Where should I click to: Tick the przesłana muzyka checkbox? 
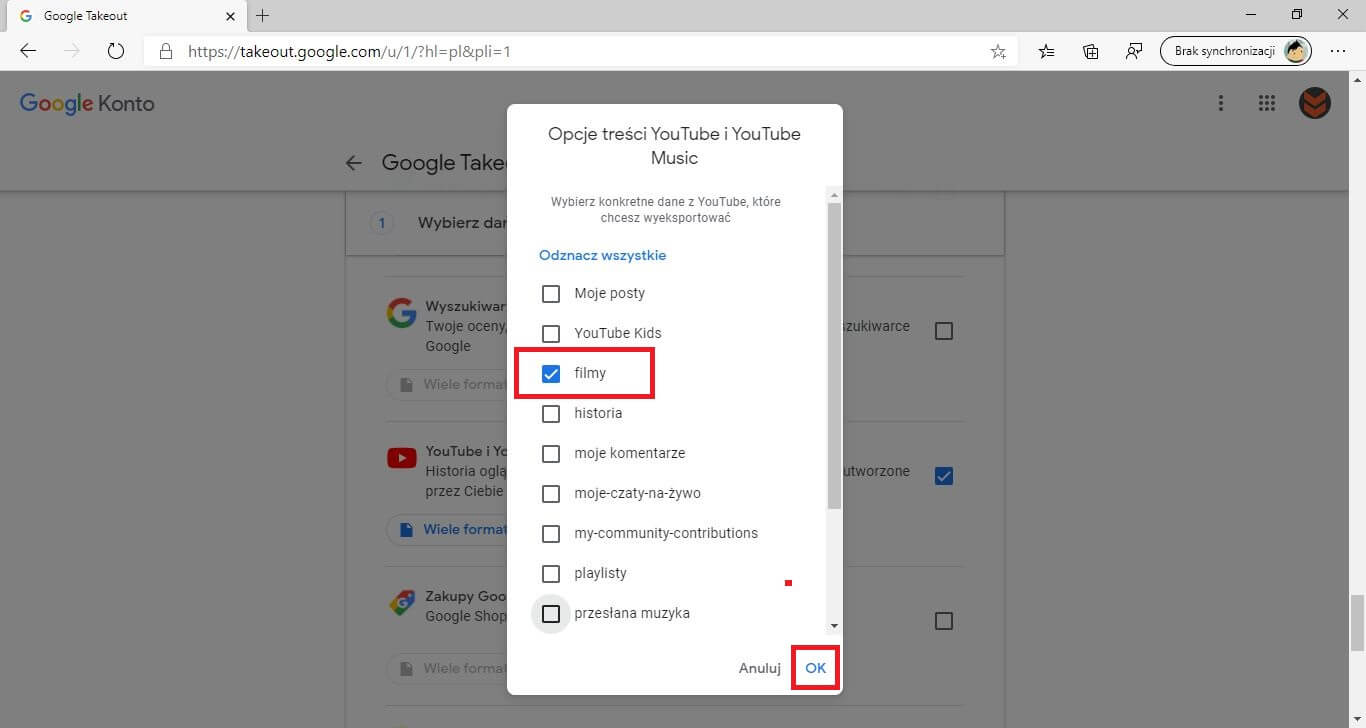(551, 614)
